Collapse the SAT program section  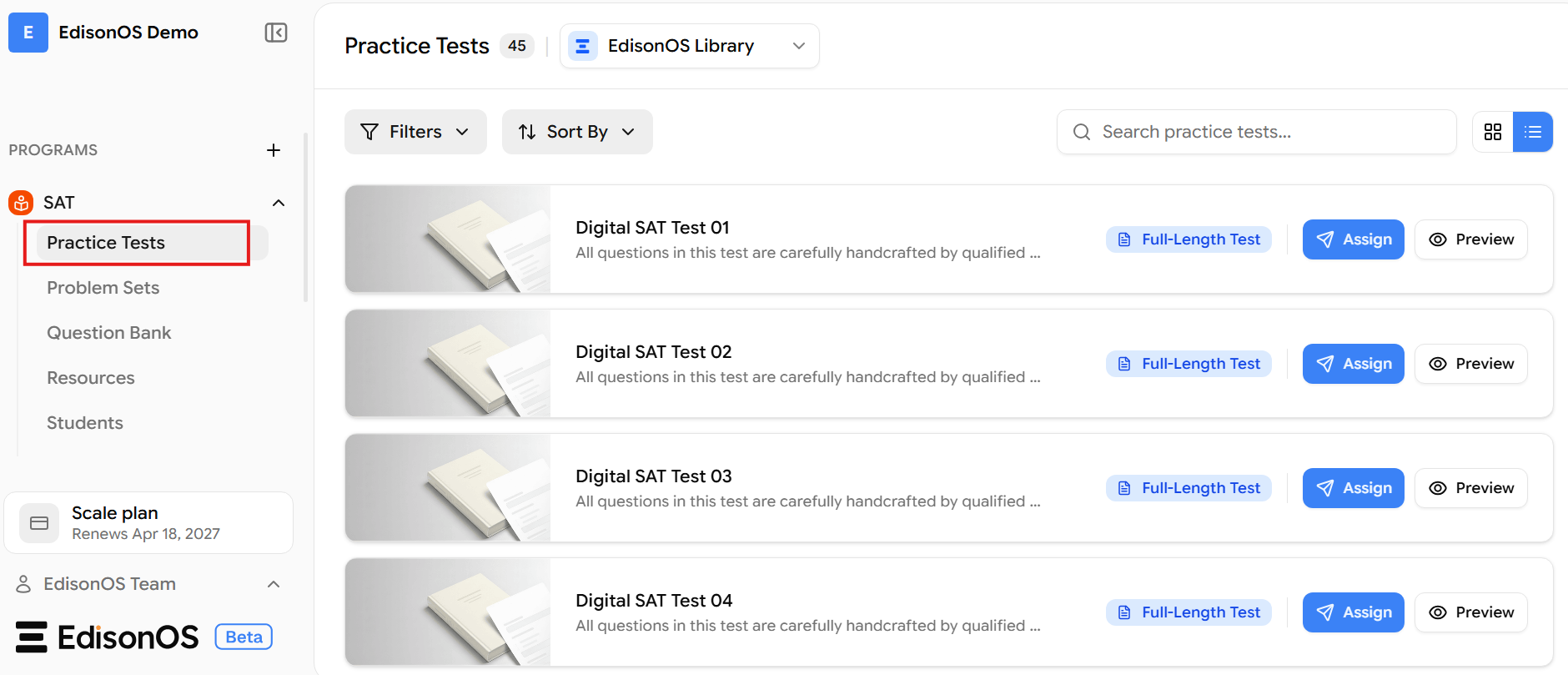tap(279, 203)
